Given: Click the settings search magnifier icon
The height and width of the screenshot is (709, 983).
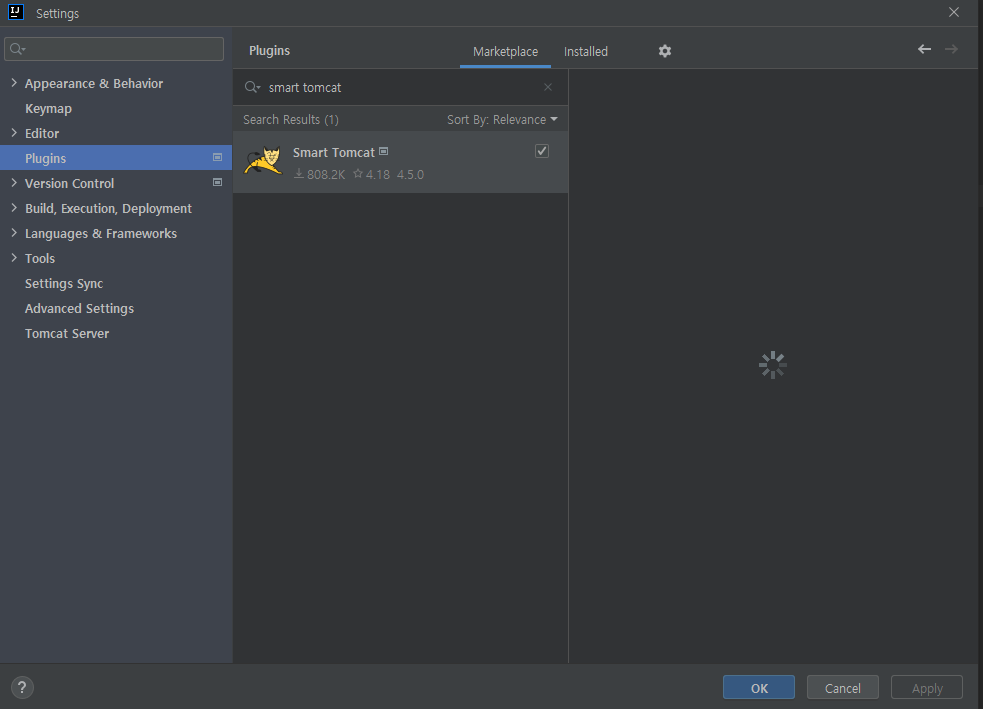Looking at the screenshot, I should 18,49.
